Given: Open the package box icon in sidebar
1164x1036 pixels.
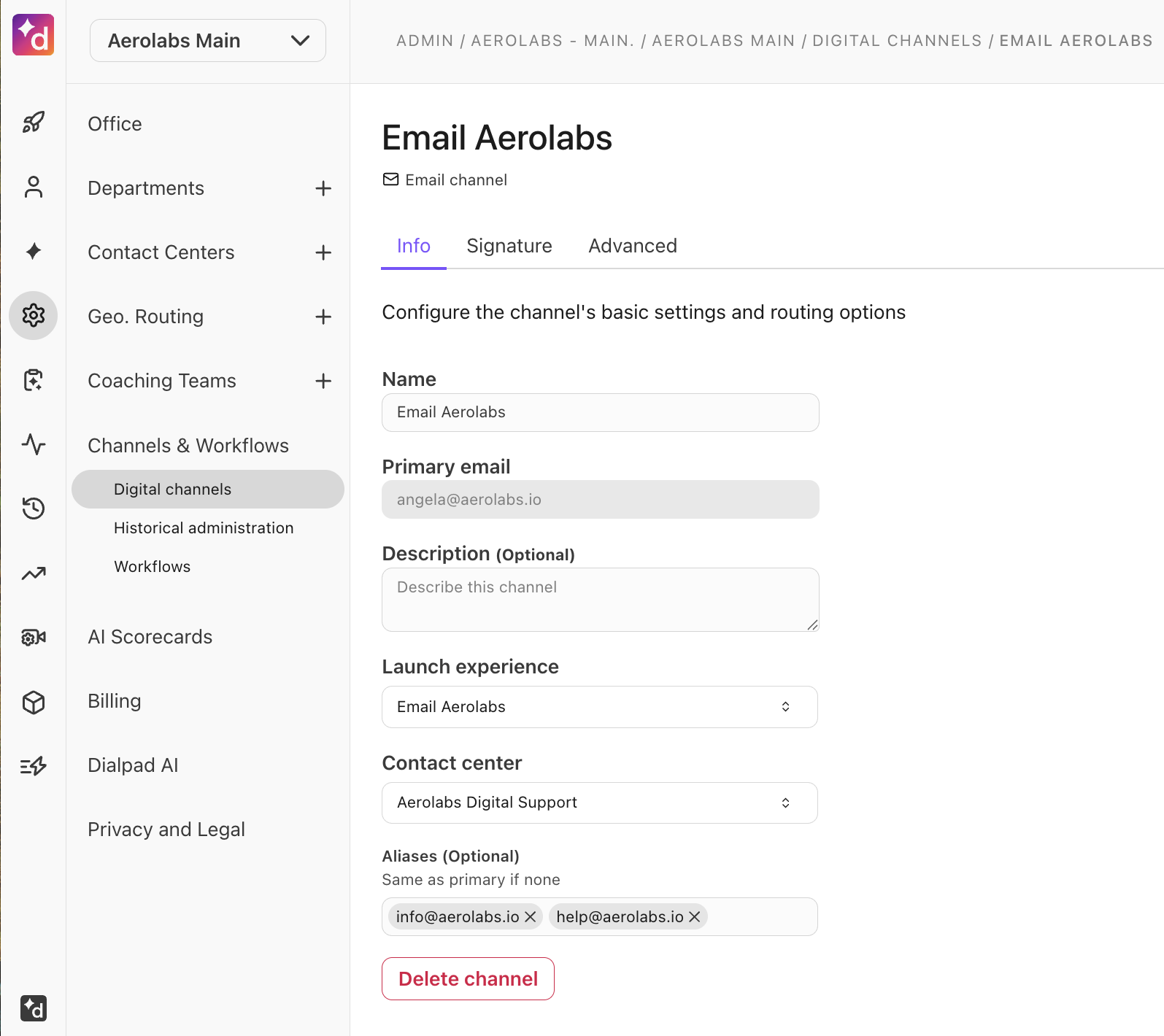Looking at the screenshot, I should 34,702.
